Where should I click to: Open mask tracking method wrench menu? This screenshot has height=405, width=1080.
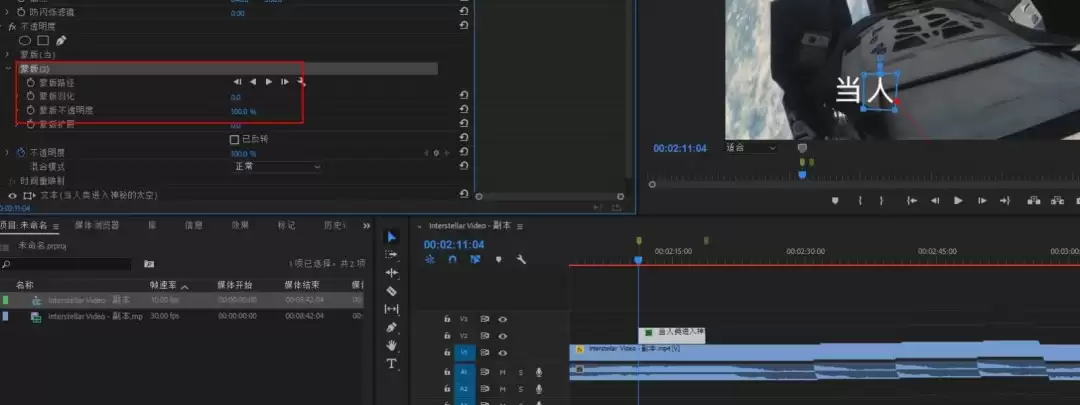pyautogui.click(x=300, y=82)
